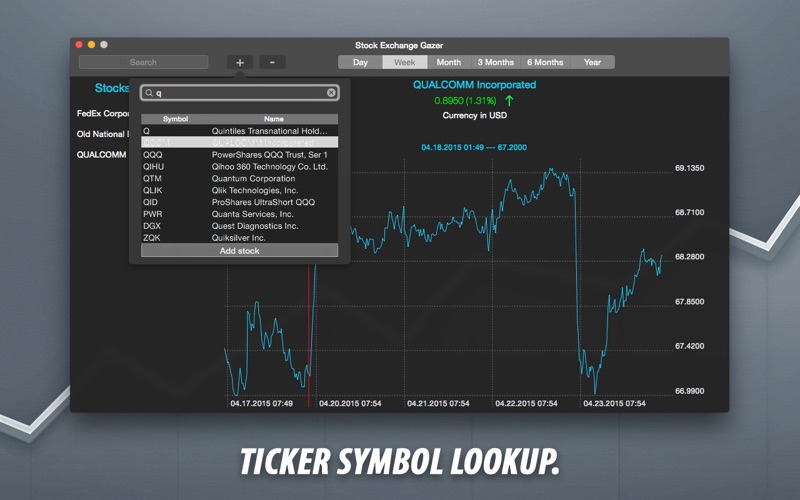
Task: Click the 04.22.2015 07:54 axis label
Action: (x=527, y=404)
